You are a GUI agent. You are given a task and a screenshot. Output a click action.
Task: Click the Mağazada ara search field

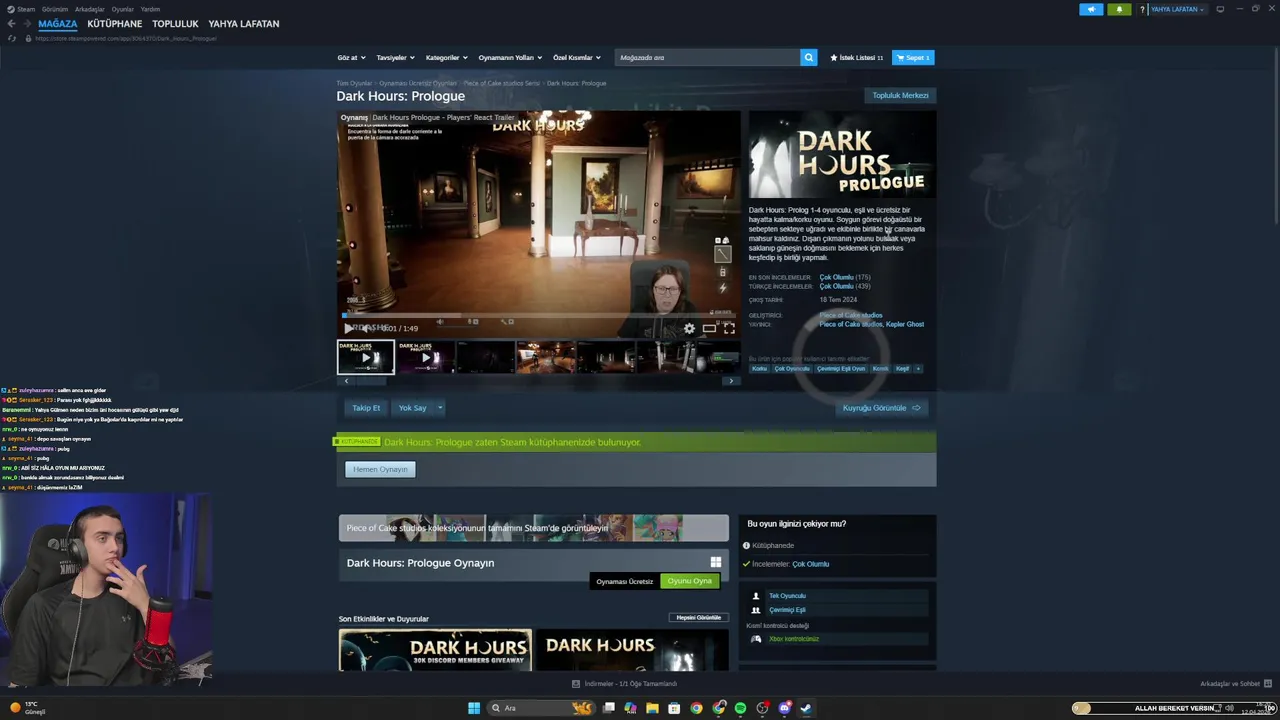coord(707,58)
